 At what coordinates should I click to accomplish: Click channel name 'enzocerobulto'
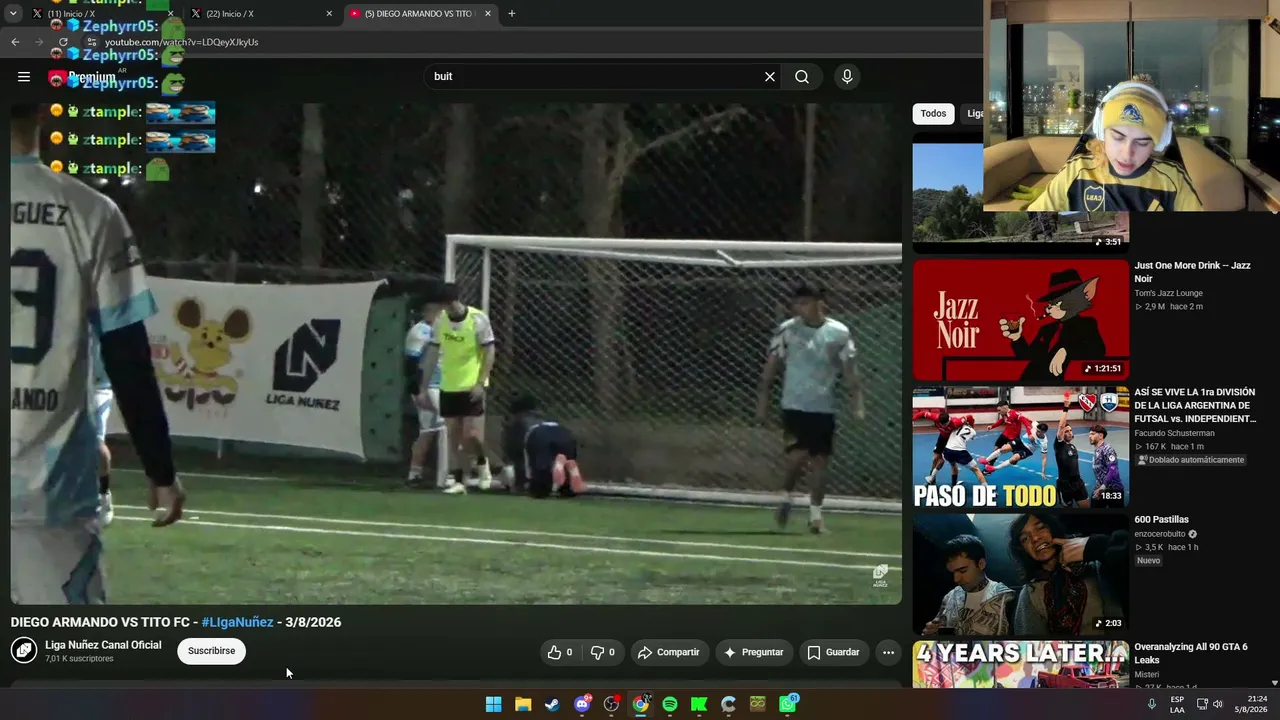(x=1160, y=534)
